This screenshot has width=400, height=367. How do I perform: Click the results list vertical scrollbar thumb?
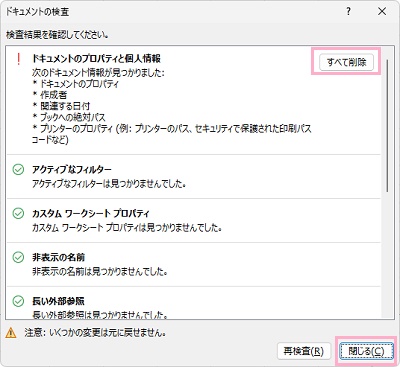pyautogui.click(x=387, y=126)
